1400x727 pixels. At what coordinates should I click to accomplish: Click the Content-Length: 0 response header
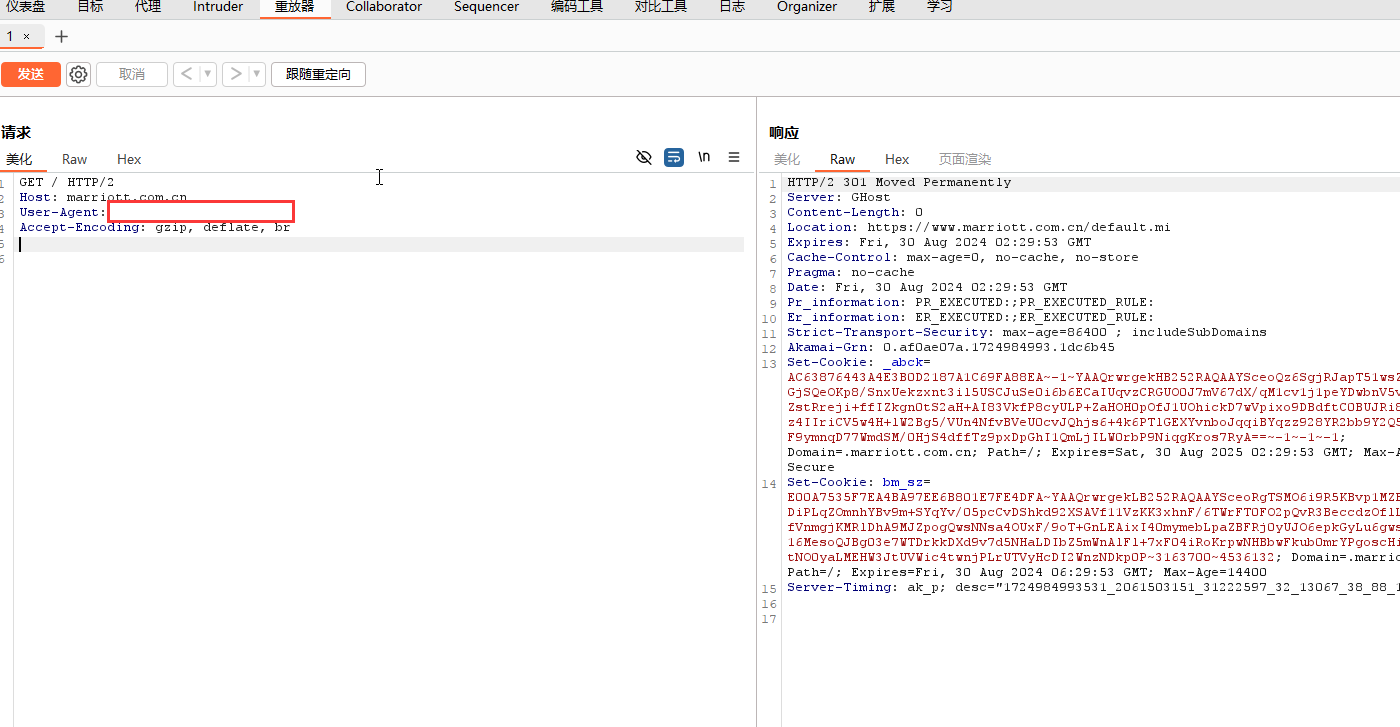click(x=855, y=212)
